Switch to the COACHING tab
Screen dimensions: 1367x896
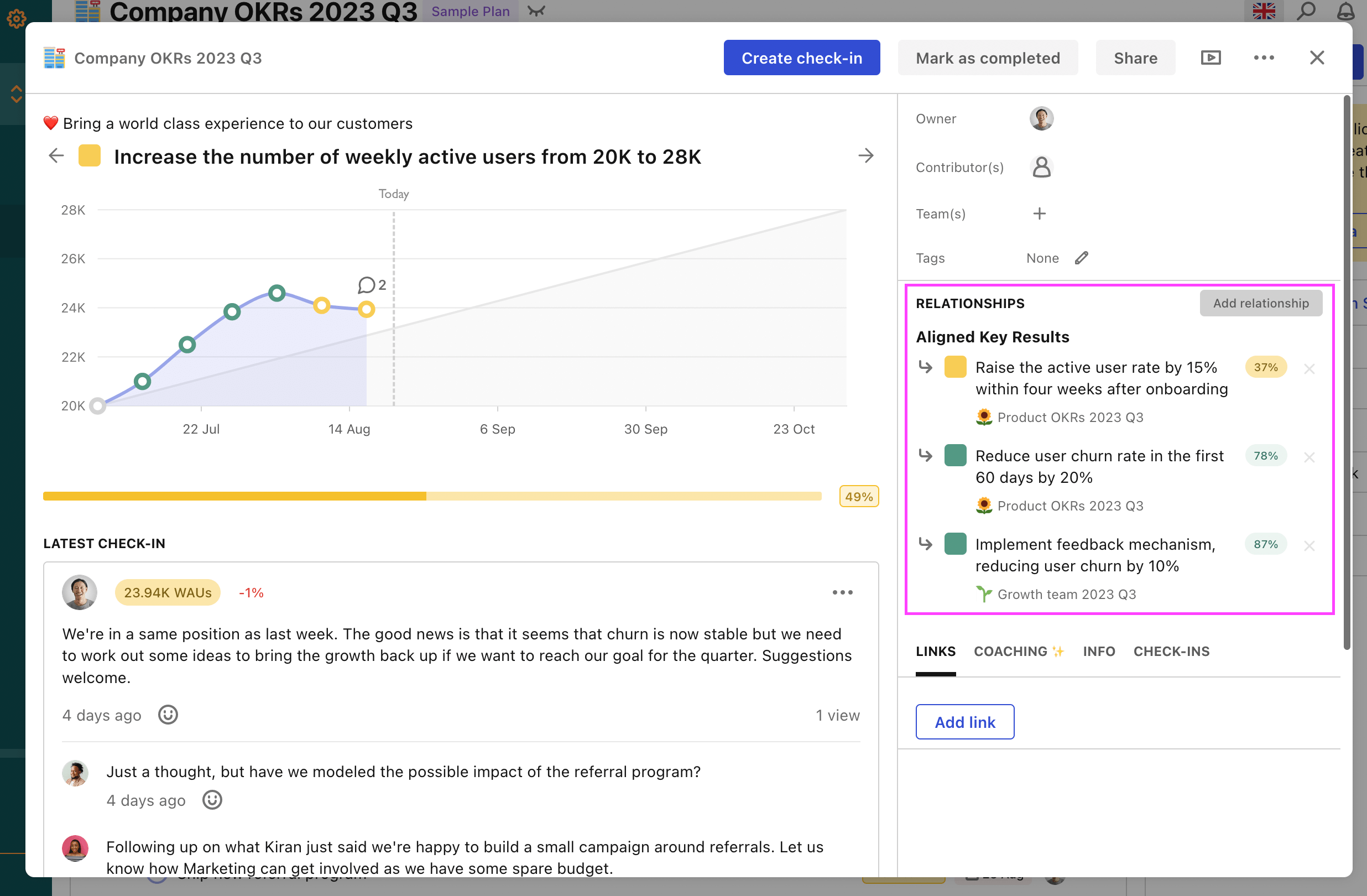pos(1019,652)
